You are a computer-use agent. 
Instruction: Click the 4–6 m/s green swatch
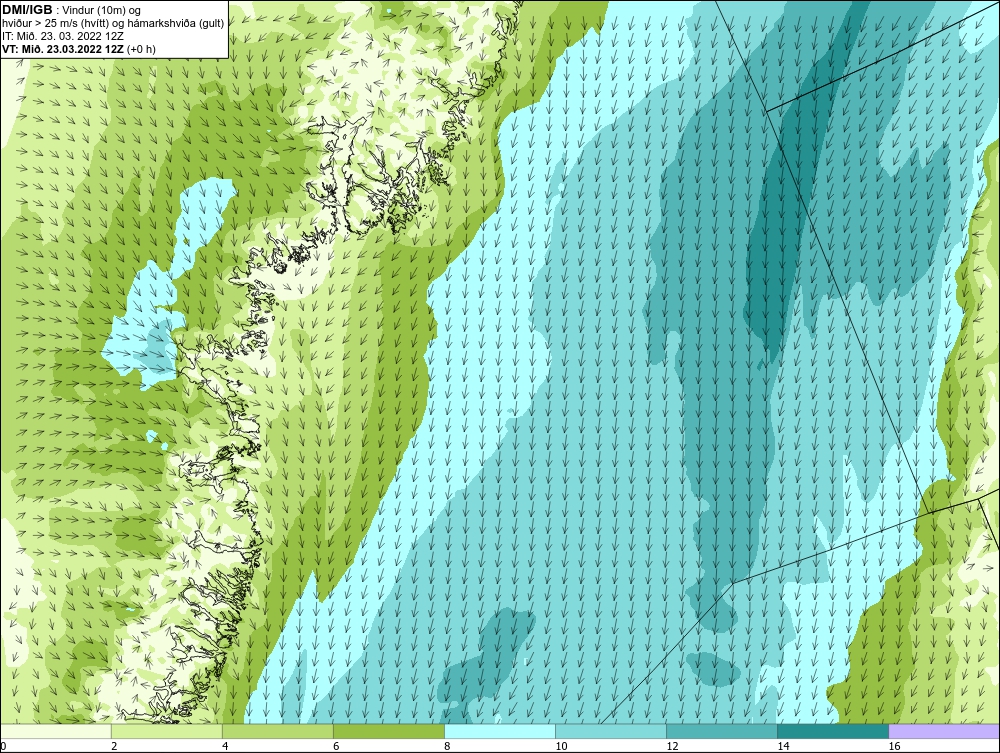point(277,731)
